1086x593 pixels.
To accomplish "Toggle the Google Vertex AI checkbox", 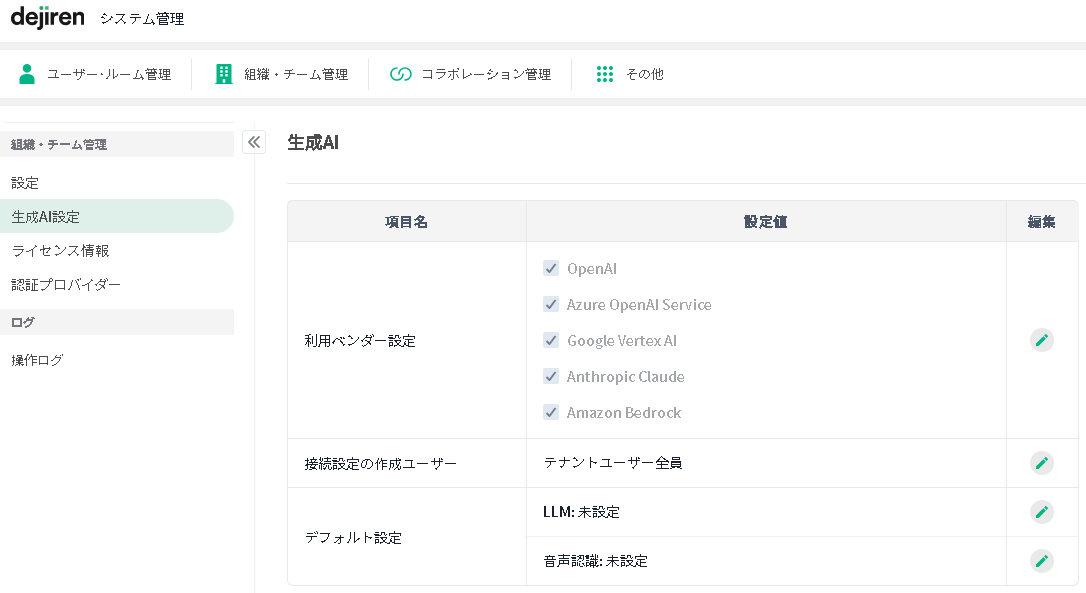I will tap(551, 340).
